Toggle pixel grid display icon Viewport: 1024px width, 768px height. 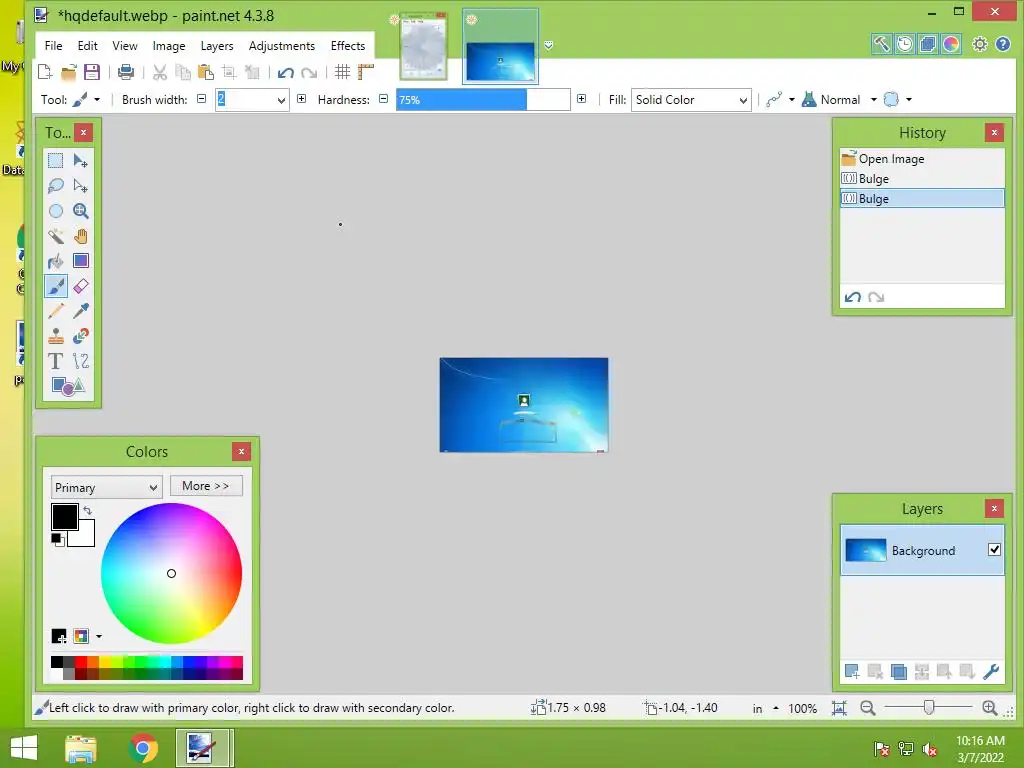[x=342, y=72]
